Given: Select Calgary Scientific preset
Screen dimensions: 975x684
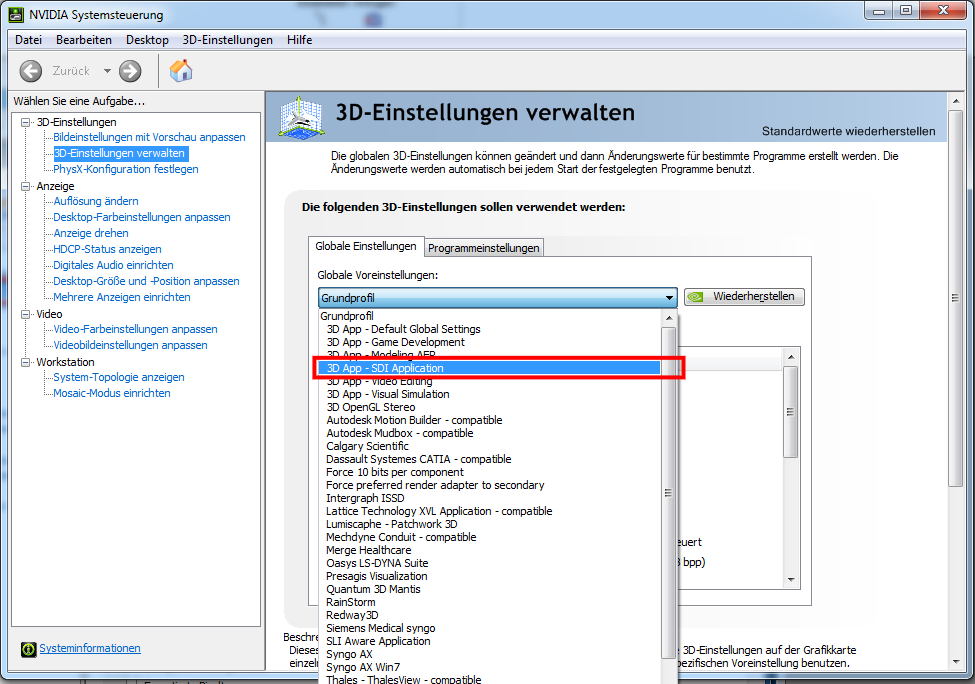Looking at the screenshot, I should [489, 446].
